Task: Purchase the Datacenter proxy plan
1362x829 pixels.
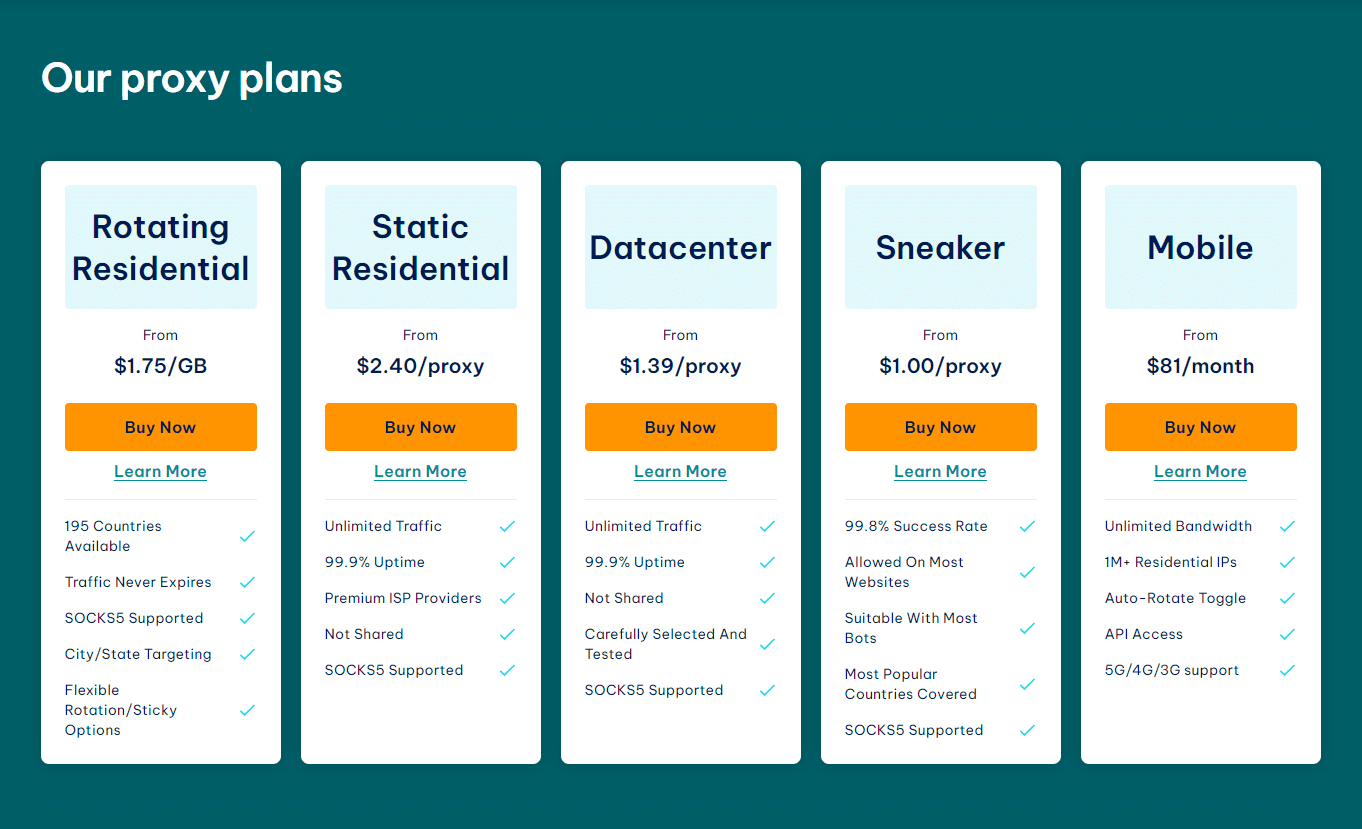Action: [681, 427]
